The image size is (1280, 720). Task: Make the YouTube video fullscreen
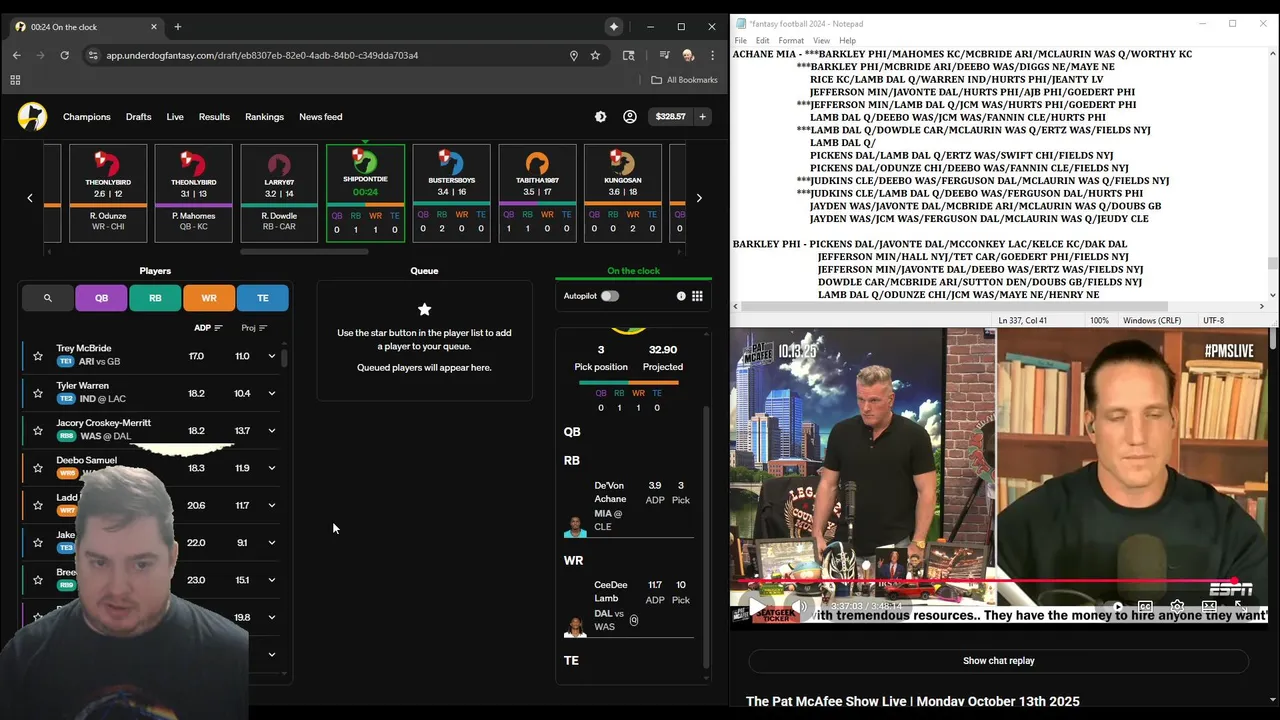[x=1240, y=606]
